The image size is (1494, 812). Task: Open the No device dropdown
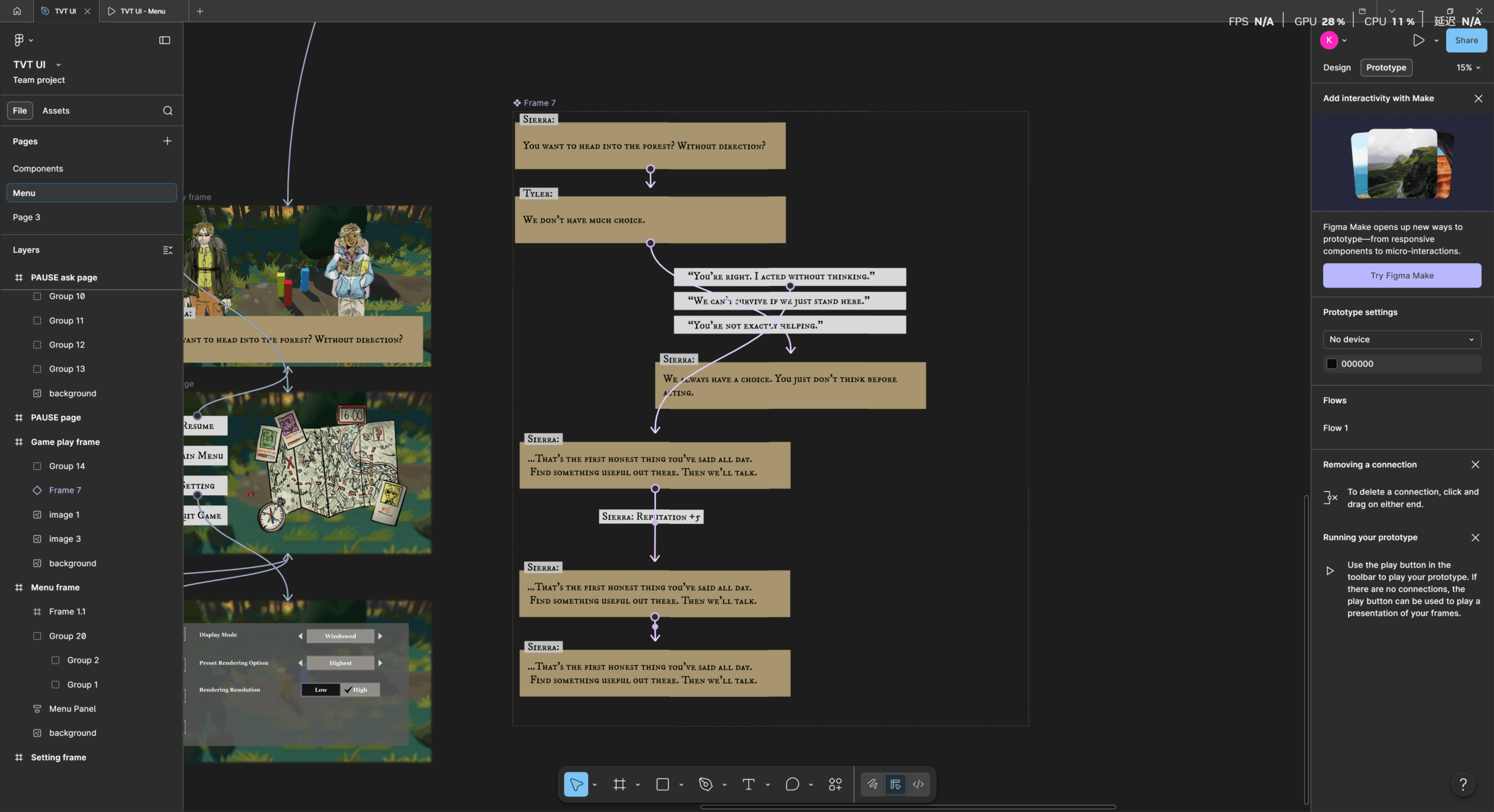click(x=1402, y=339)
